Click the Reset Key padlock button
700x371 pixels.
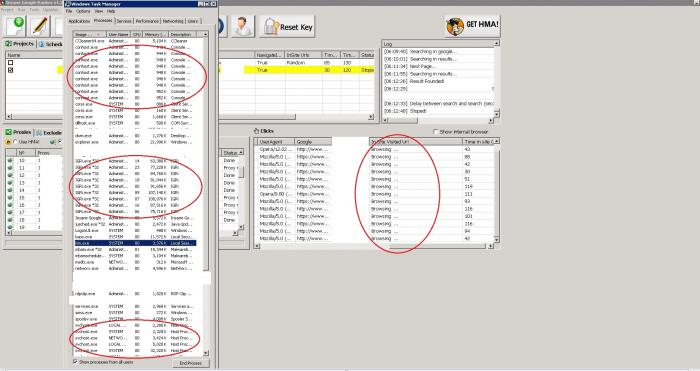click(287, 27)
